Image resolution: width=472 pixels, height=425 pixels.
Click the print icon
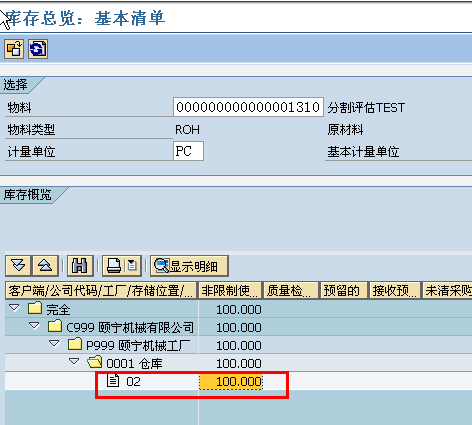114,266
